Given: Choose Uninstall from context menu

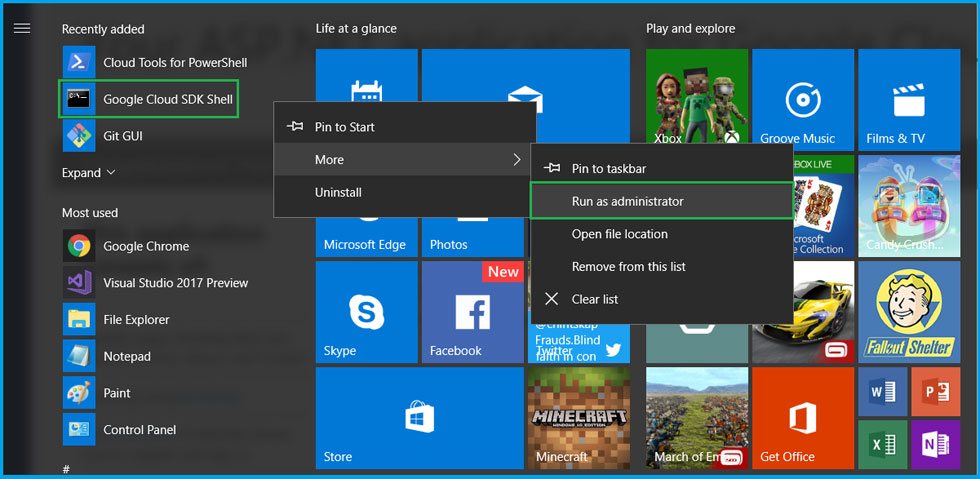Looking at the screenshot, I should [404, 192].
